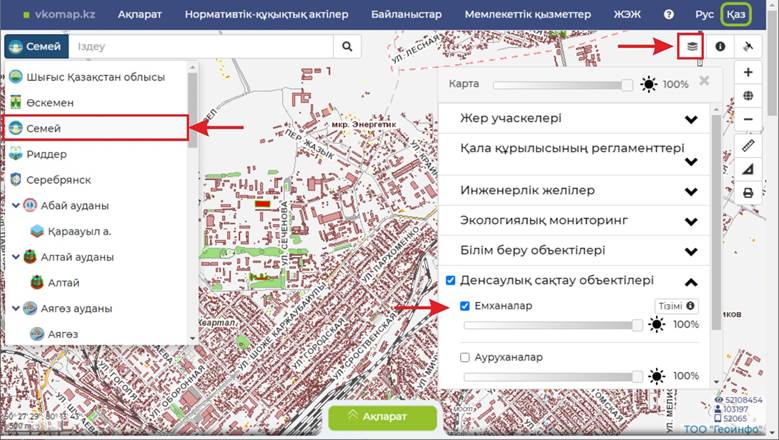Click the globe full-extent icon
The width and height of the screenshot is (779, 440).
pyautogui.click(x=748, y=97)
